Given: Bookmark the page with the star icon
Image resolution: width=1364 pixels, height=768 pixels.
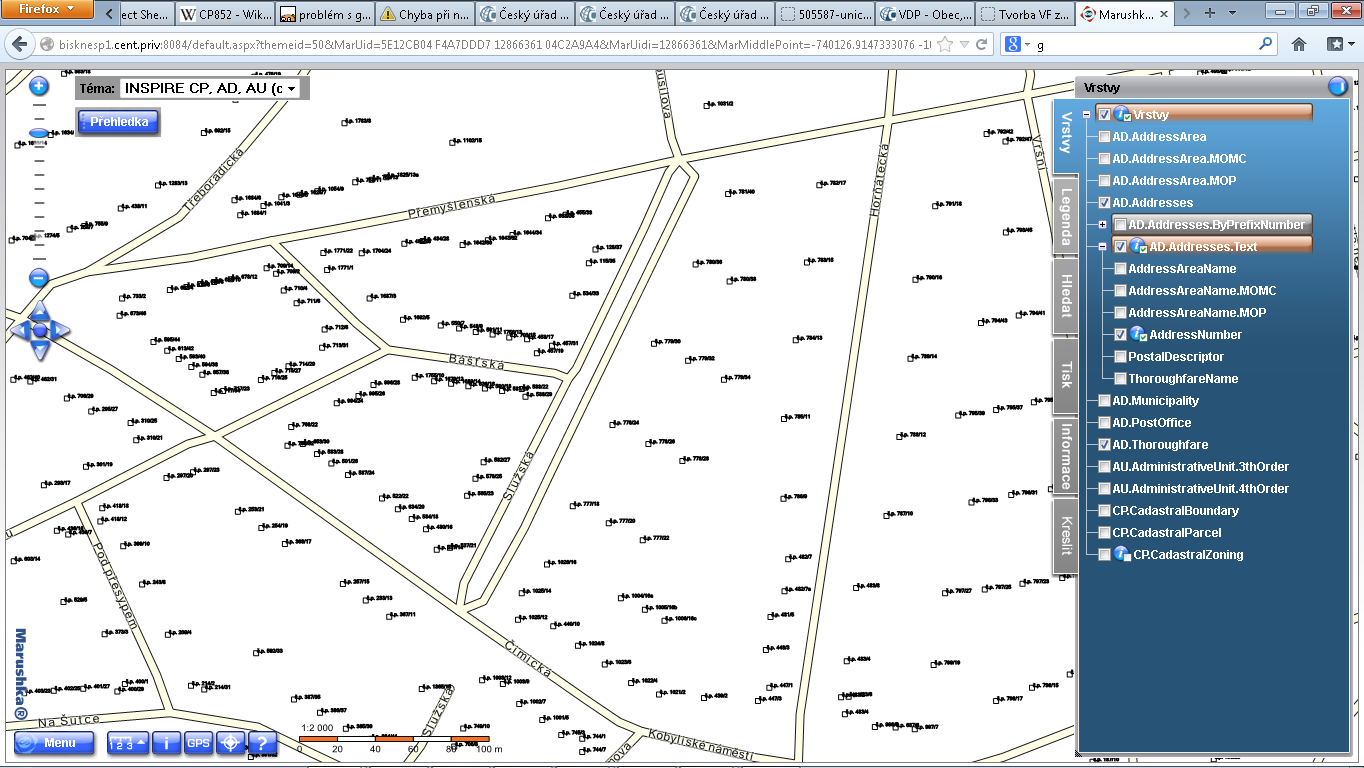Looking at the screenshot, I should click(944, 45).
